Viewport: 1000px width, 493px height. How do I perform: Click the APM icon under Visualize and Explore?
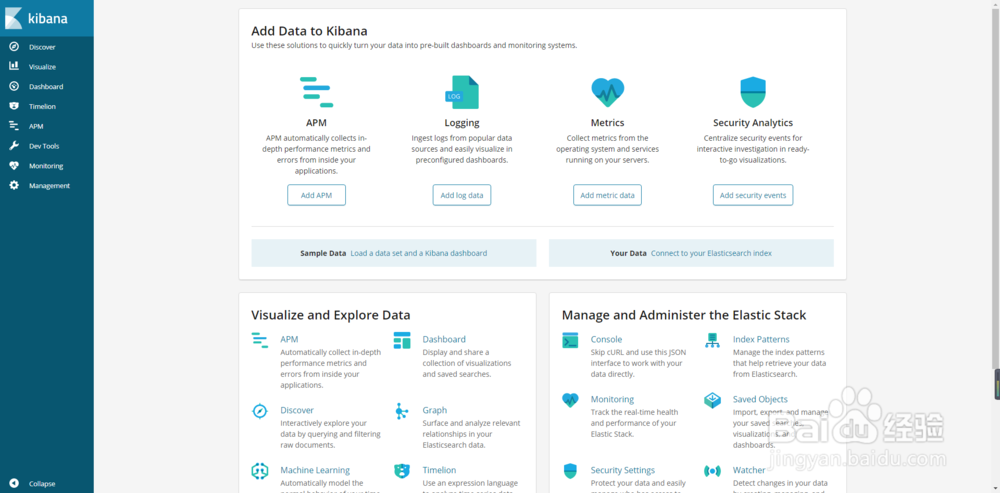[260, 340]
